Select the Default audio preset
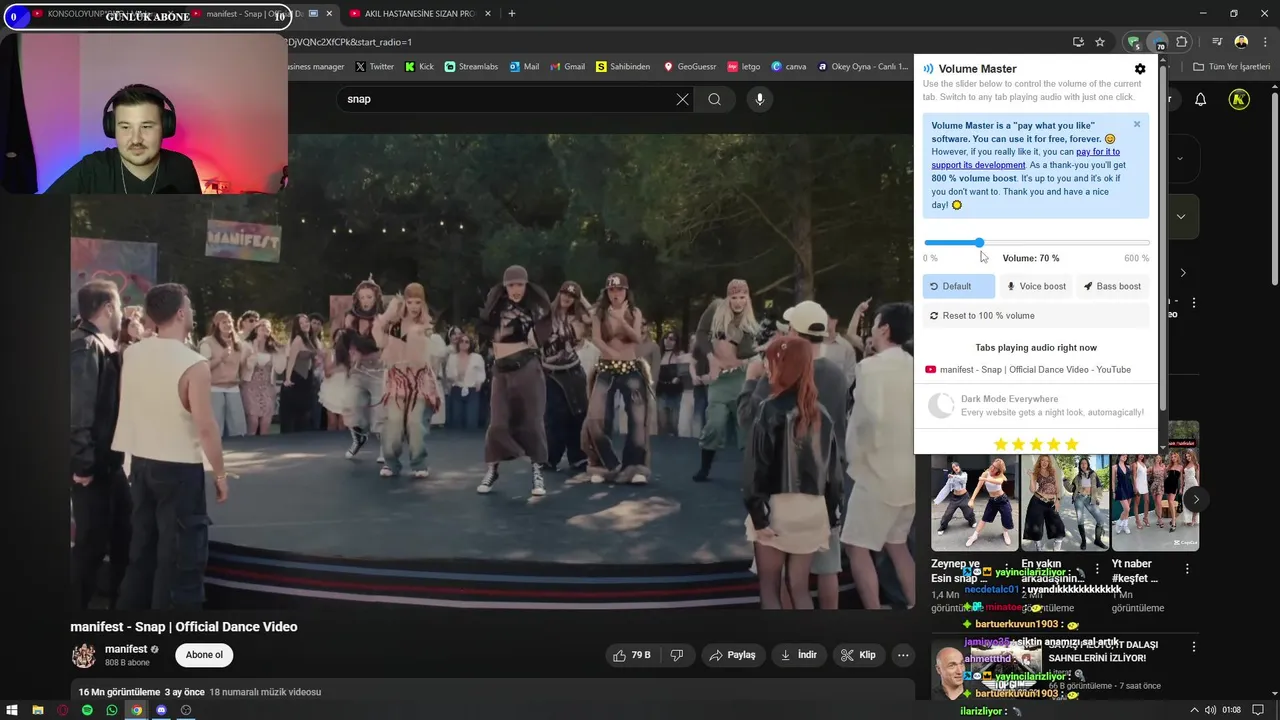This screenshot has height=720, width=1280. coord(958,286)
